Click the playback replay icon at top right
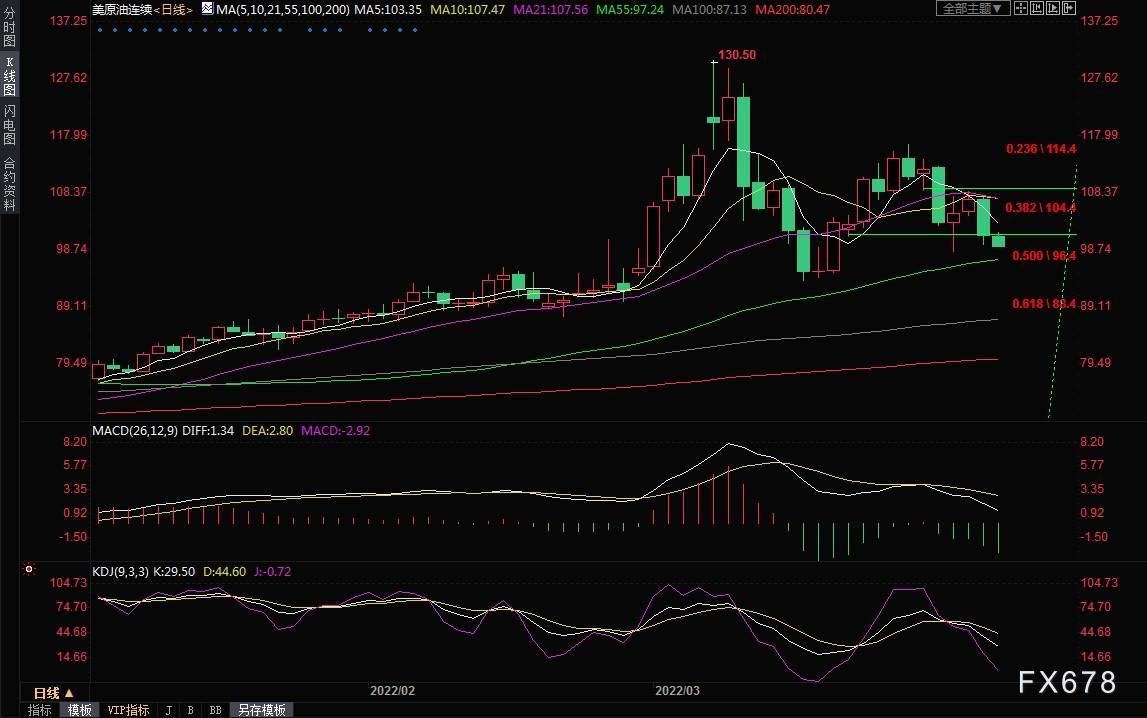The image size is (1147, 718). (x=1053, y=8)
